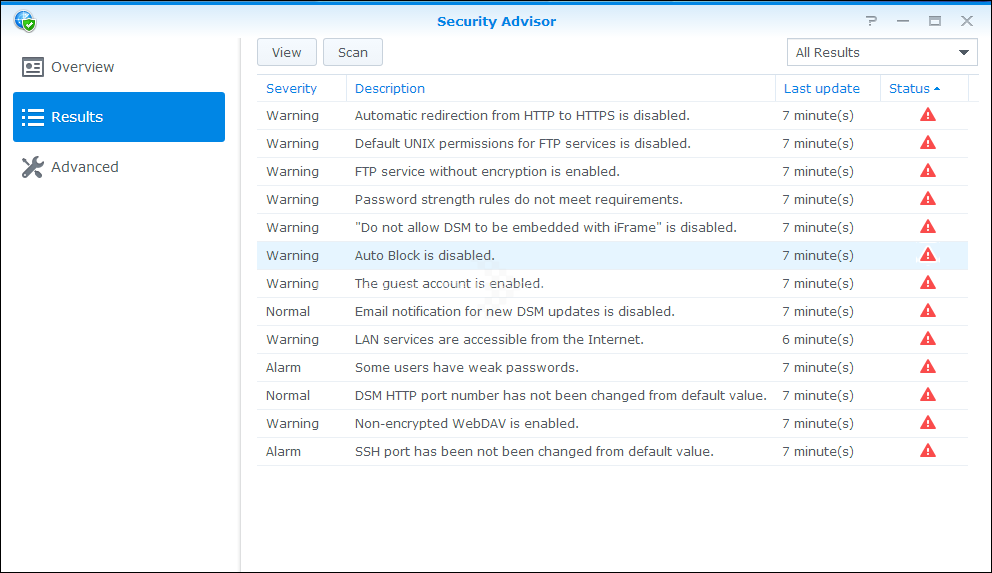Click the Advanced wrench icon
Image resolution: width=992 pixels, height=573 pixels.
tap(33, 167)
